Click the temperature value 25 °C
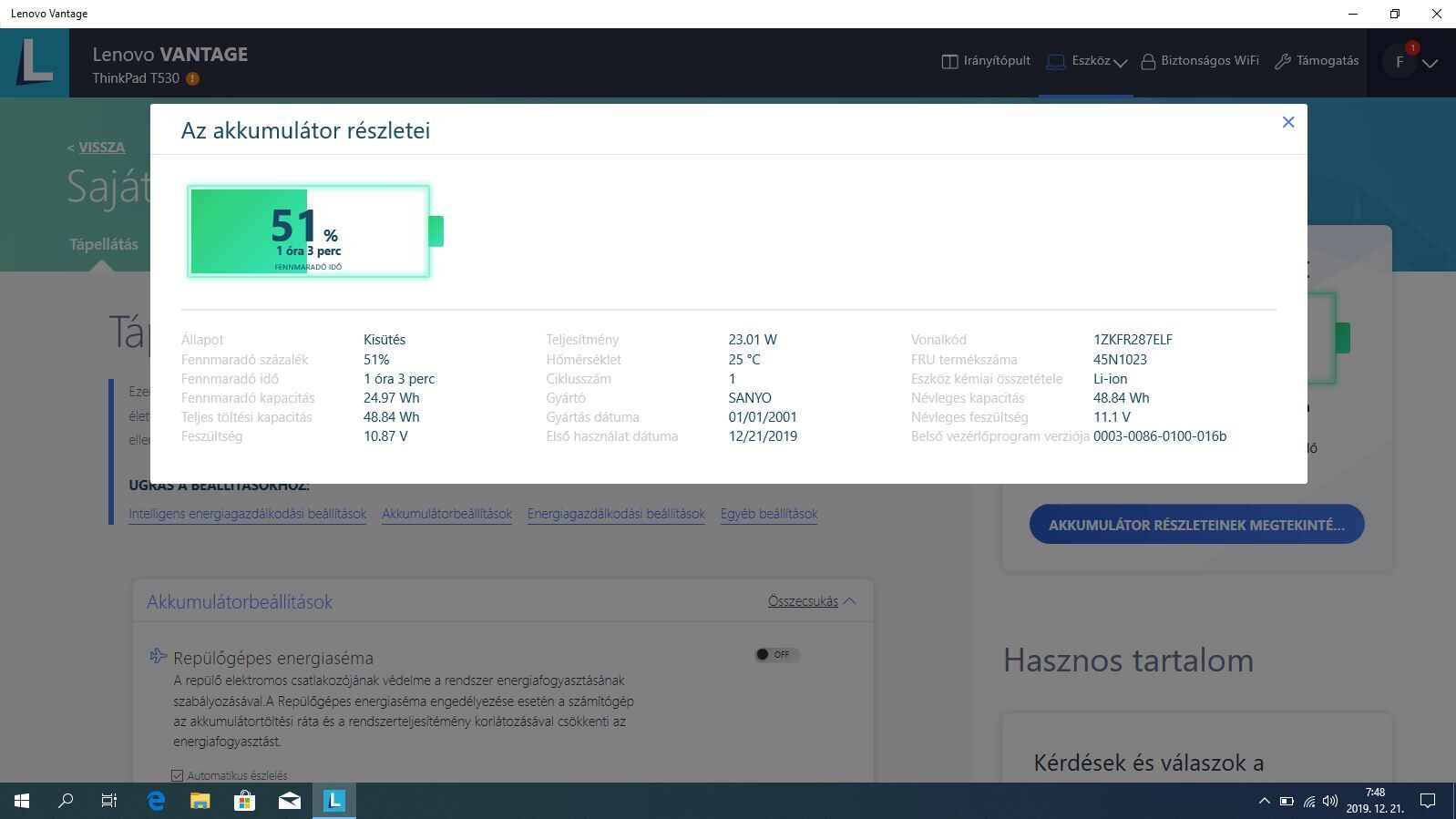Image resolution: width=1456 pixels, height=819 pixels. tap(744, 359)
